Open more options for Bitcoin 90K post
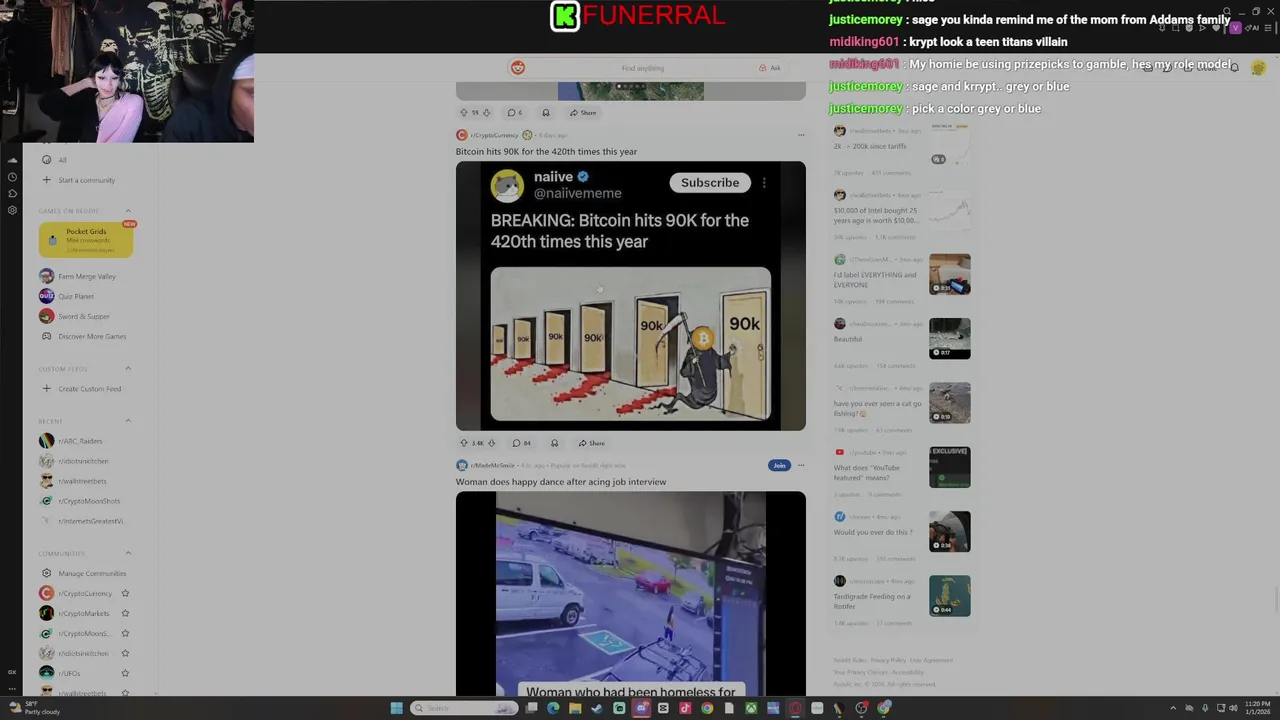 tap(800, 135)
